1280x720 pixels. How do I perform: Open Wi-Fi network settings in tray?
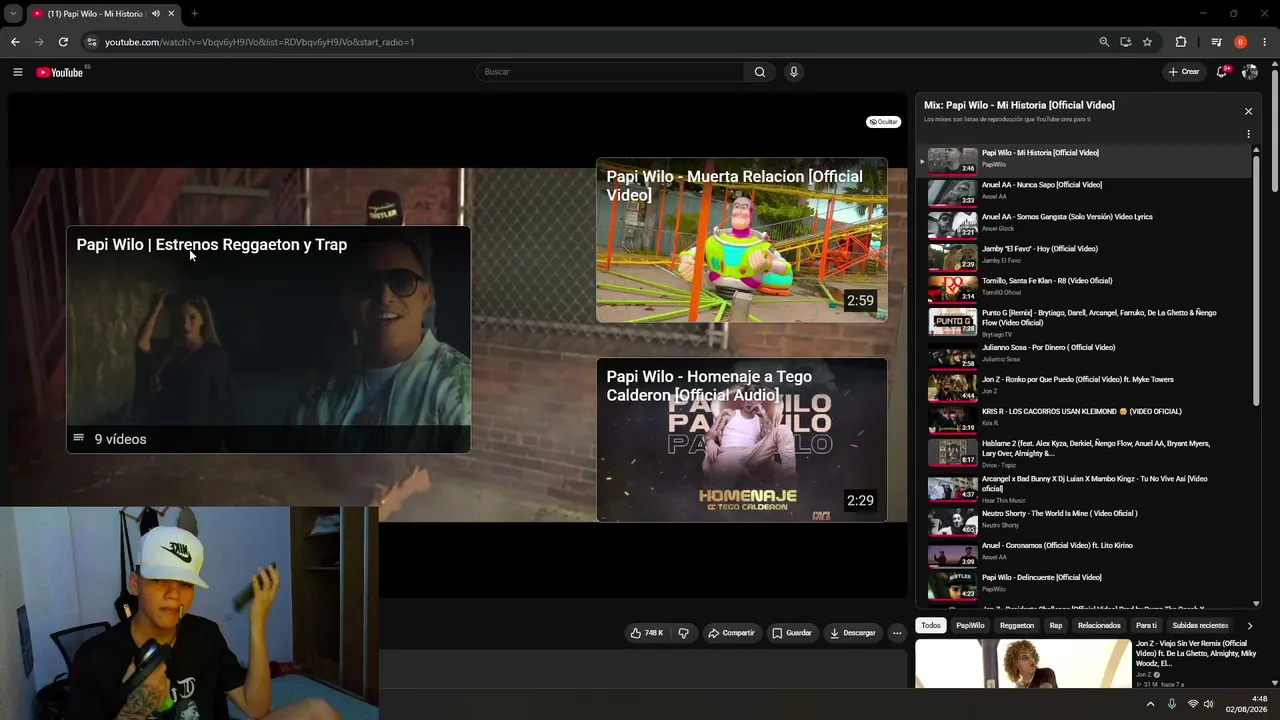[1193, 704]
